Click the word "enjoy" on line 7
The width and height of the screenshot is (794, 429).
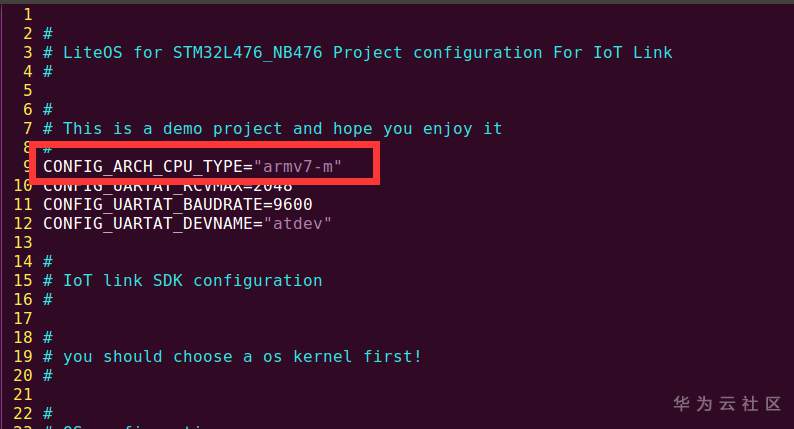tap(432, 128)
